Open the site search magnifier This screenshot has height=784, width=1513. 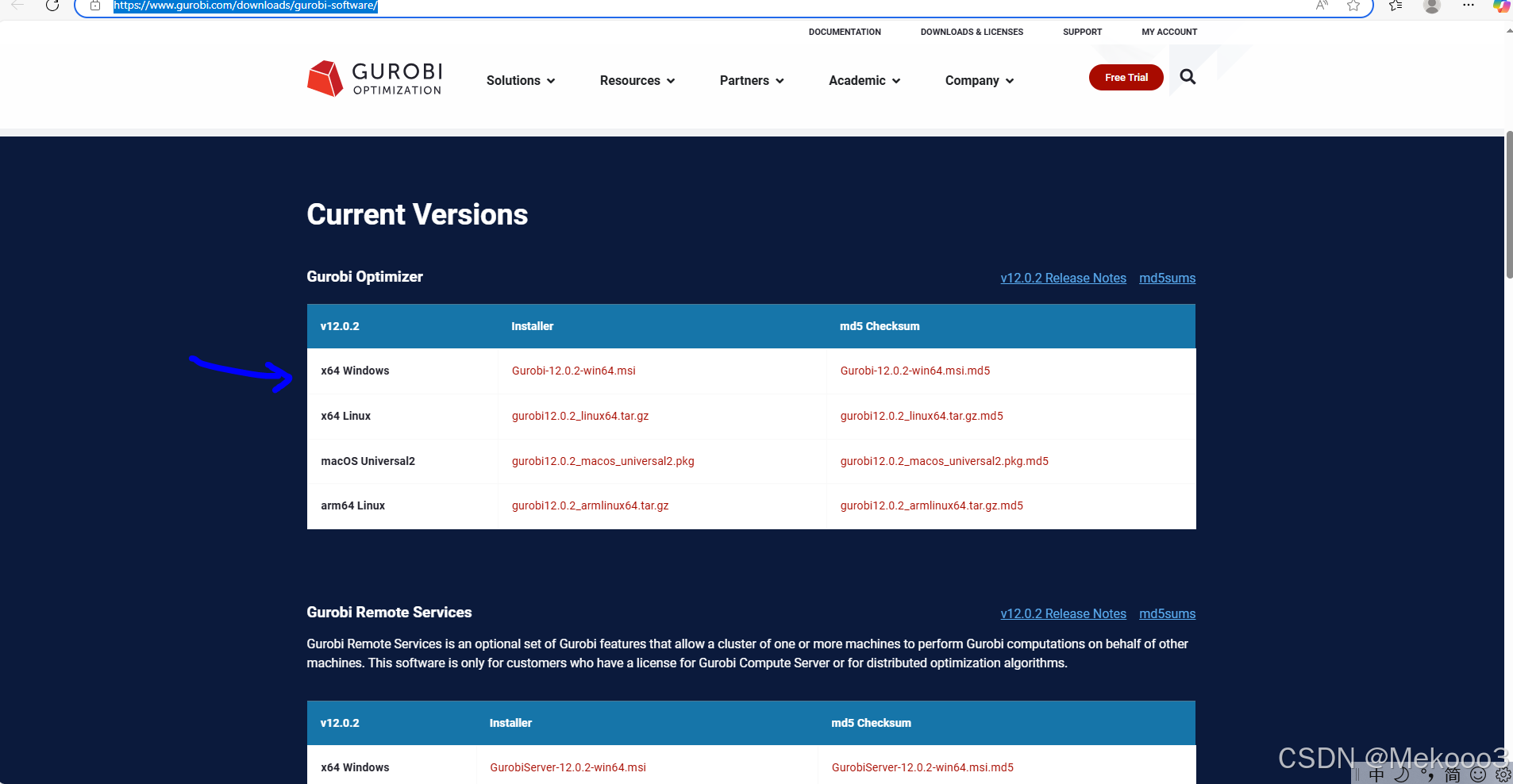click(1187, 77)
